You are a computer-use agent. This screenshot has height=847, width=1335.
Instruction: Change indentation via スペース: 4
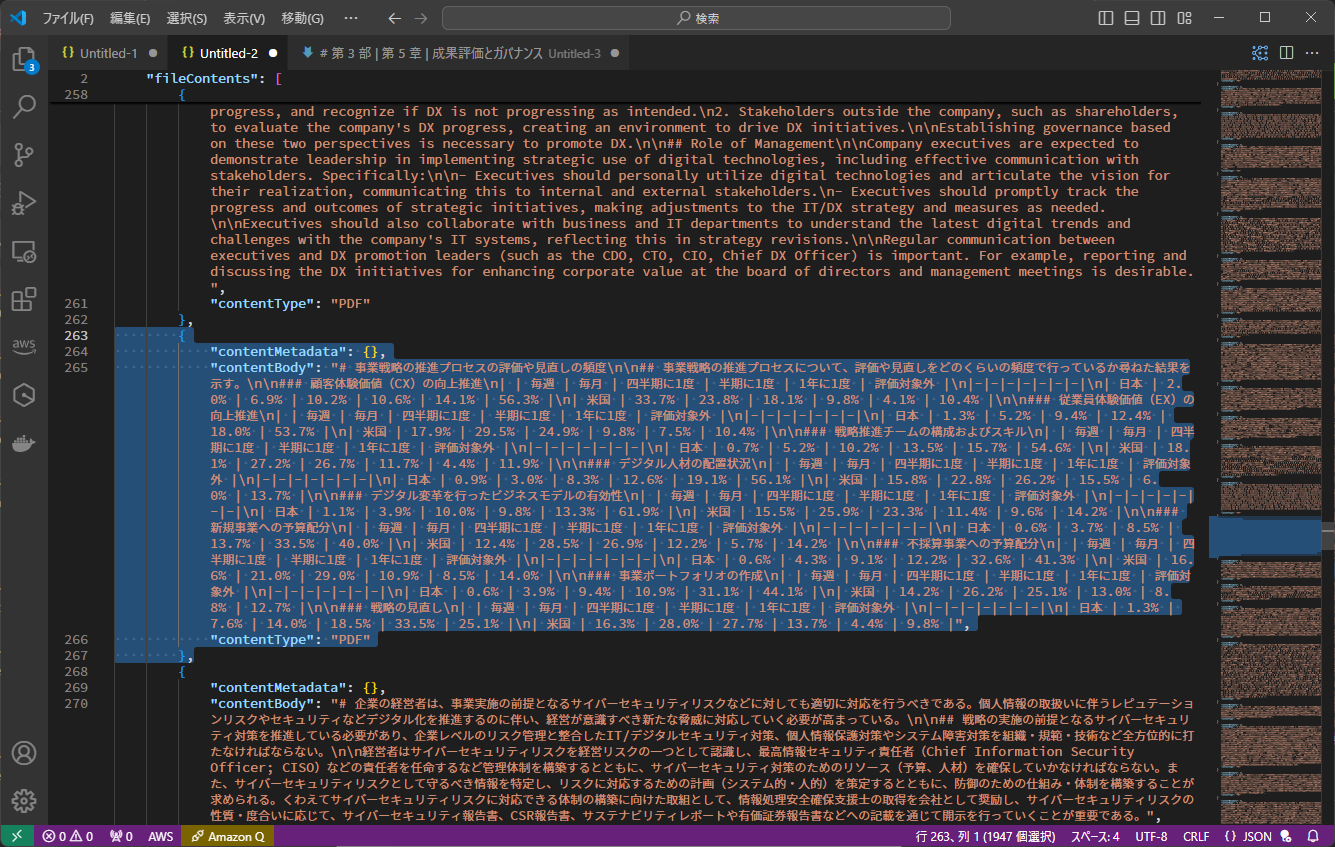[x=1095, y=836]
